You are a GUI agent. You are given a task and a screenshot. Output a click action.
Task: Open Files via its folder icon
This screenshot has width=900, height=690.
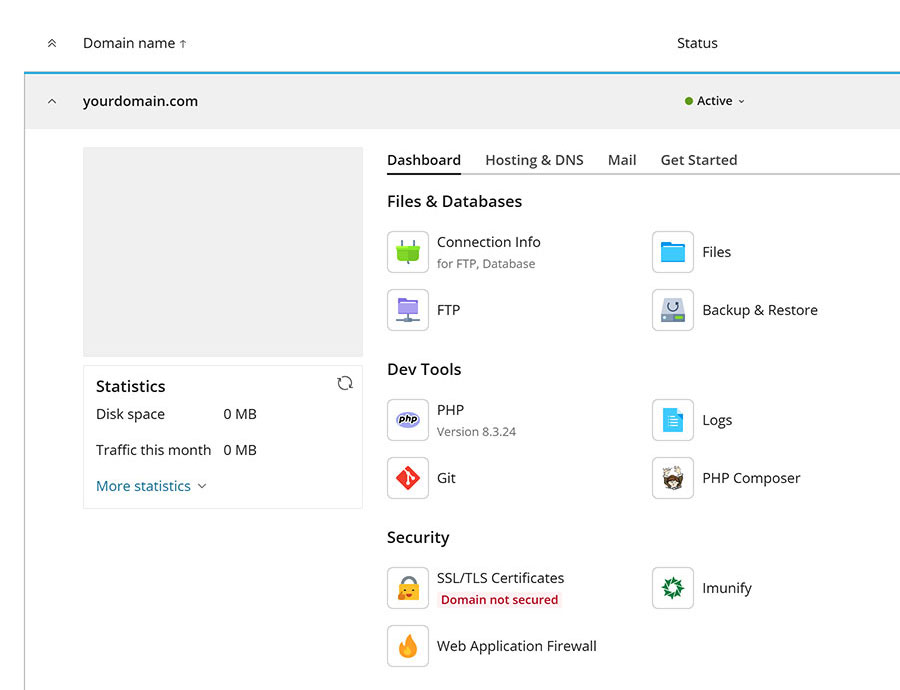[x=671, y=252]
